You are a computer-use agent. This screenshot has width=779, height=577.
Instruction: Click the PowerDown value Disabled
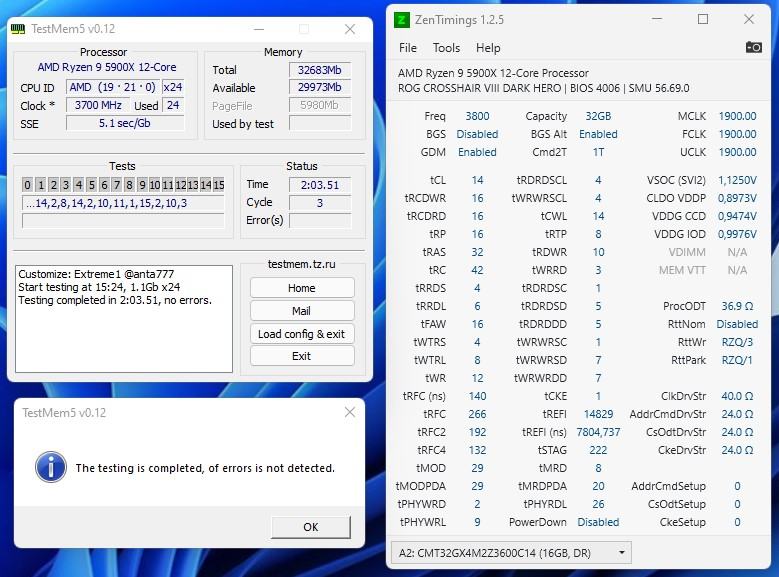click(x=598, y=522)
